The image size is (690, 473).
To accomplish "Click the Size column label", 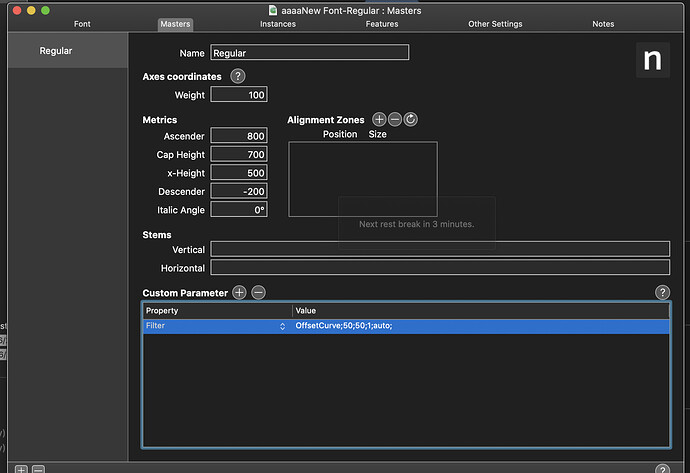I will click(378, 134).
